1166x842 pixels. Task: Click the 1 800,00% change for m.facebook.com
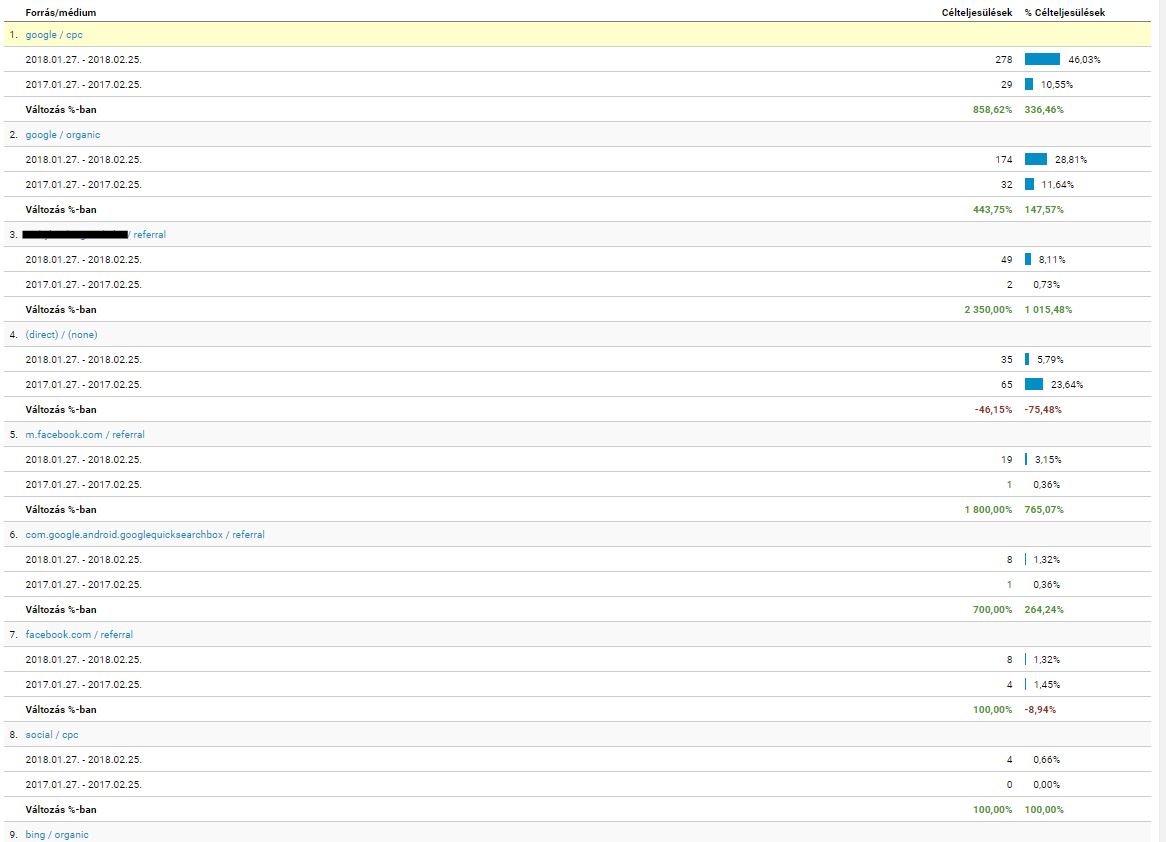tap(988, 510)
